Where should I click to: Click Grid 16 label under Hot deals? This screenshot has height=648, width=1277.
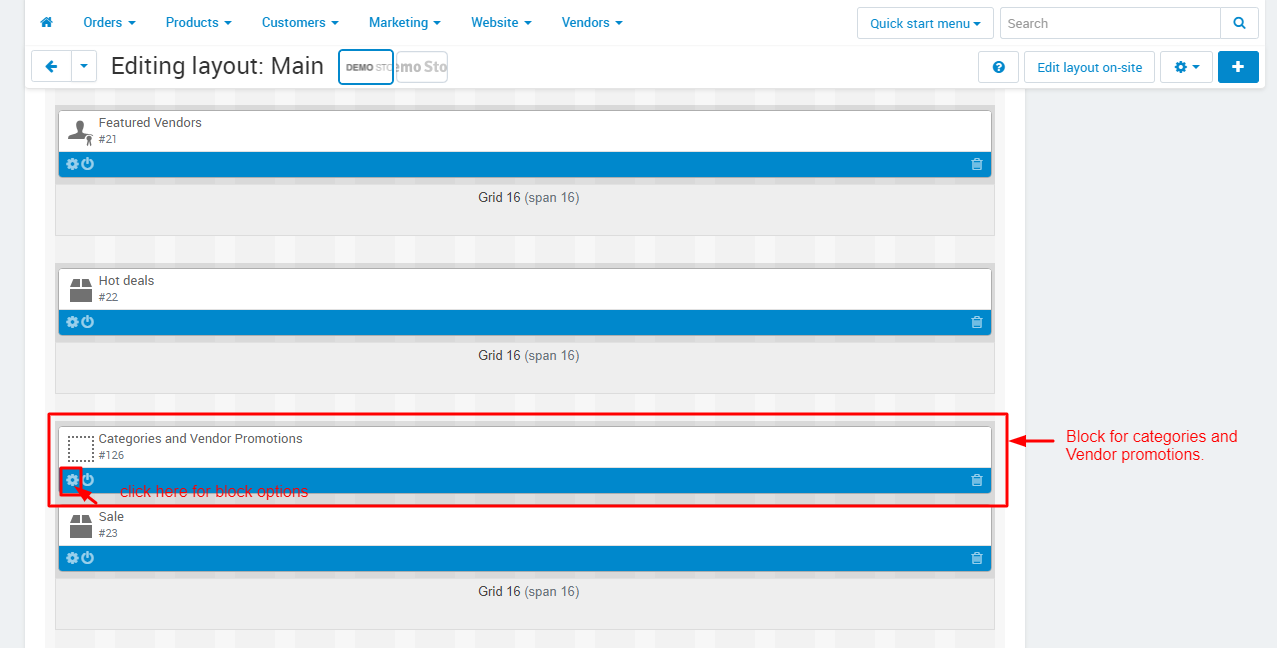click(528, 356)
